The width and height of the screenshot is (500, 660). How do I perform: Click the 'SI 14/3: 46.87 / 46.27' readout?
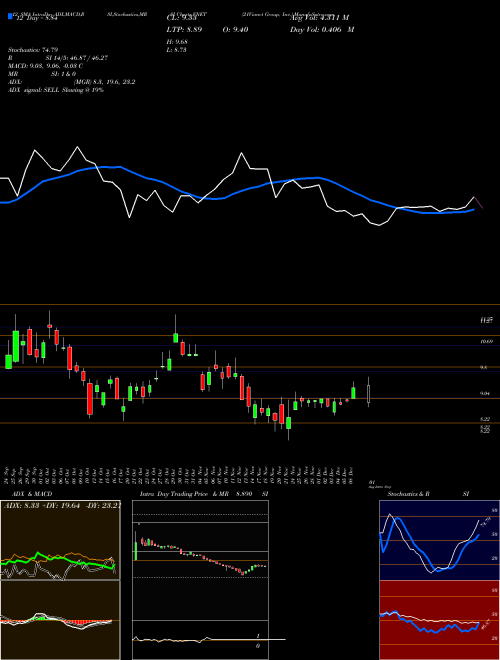[77, 57]
